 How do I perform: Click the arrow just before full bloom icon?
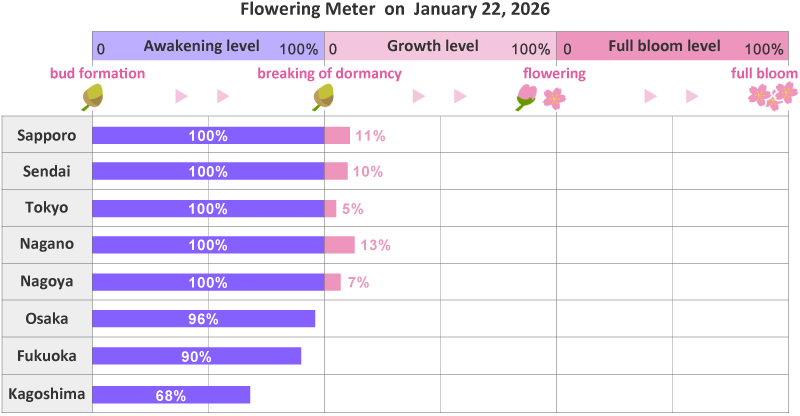pos(692,96)
